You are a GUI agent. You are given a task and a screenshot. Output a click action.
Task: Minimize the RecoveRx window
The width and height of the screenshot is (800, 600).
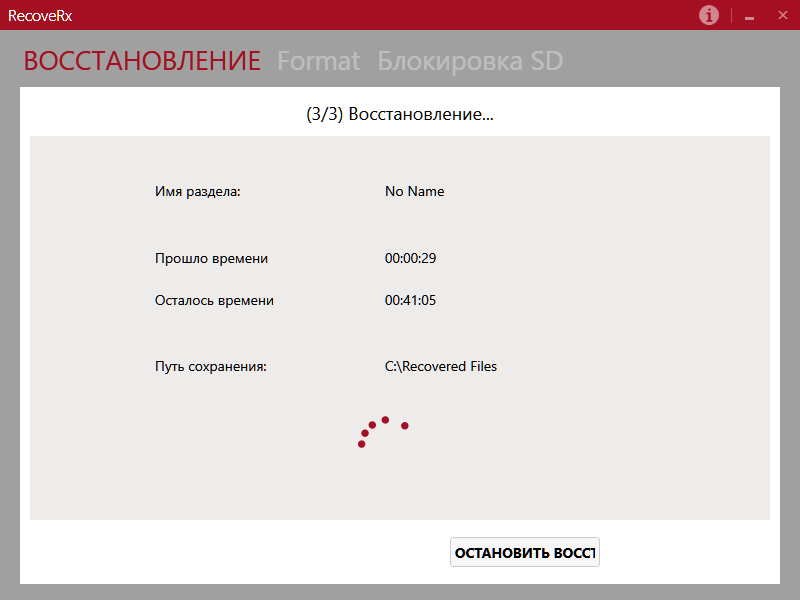(x=749, y=16)
